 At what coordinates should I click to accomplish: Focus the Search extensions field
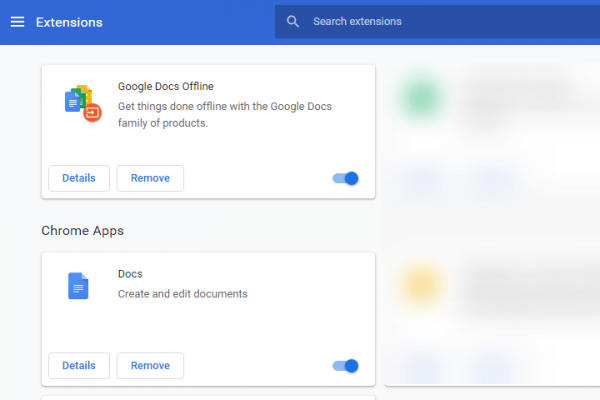point(437,21)
